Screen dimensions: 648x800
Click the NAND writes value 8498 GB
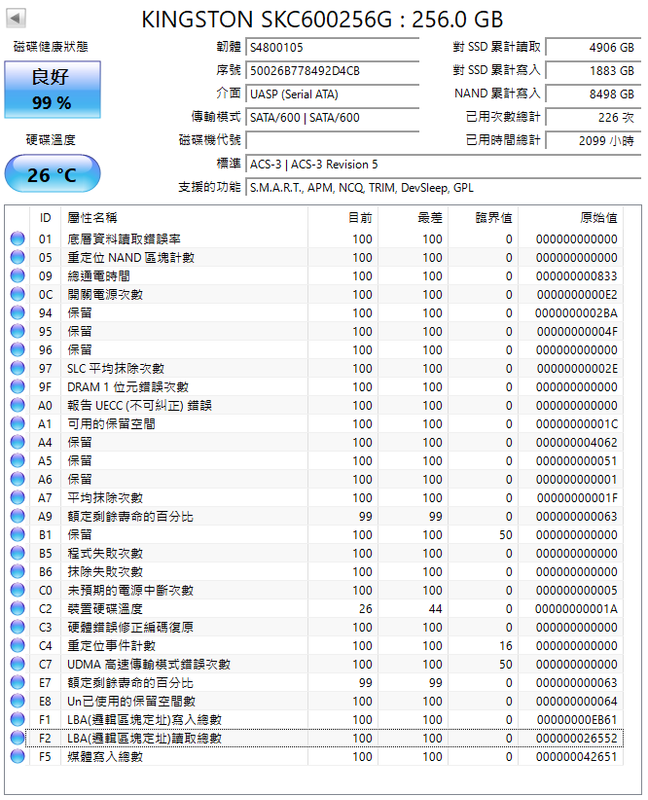(x=593, y=94)
